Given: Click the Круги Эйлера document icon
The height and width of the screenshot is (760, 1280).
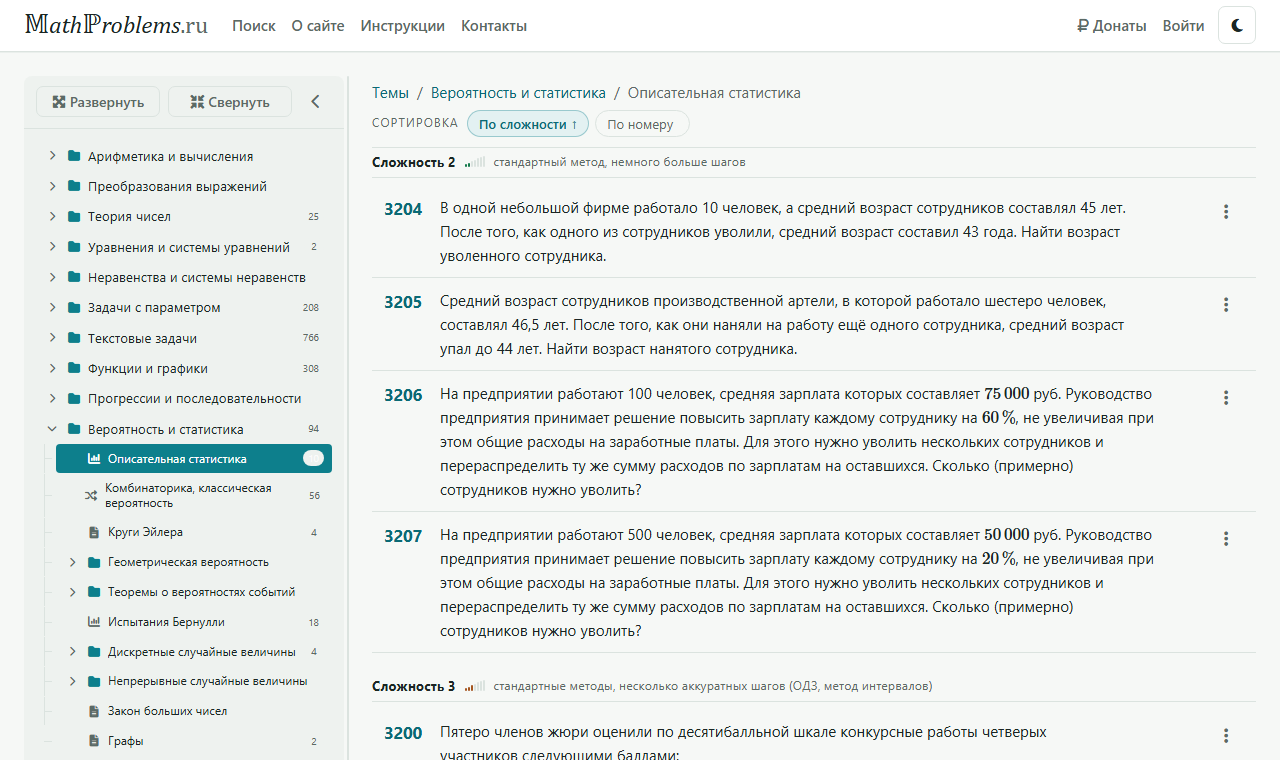Looking at the screenshot, I should pos(94,532).
